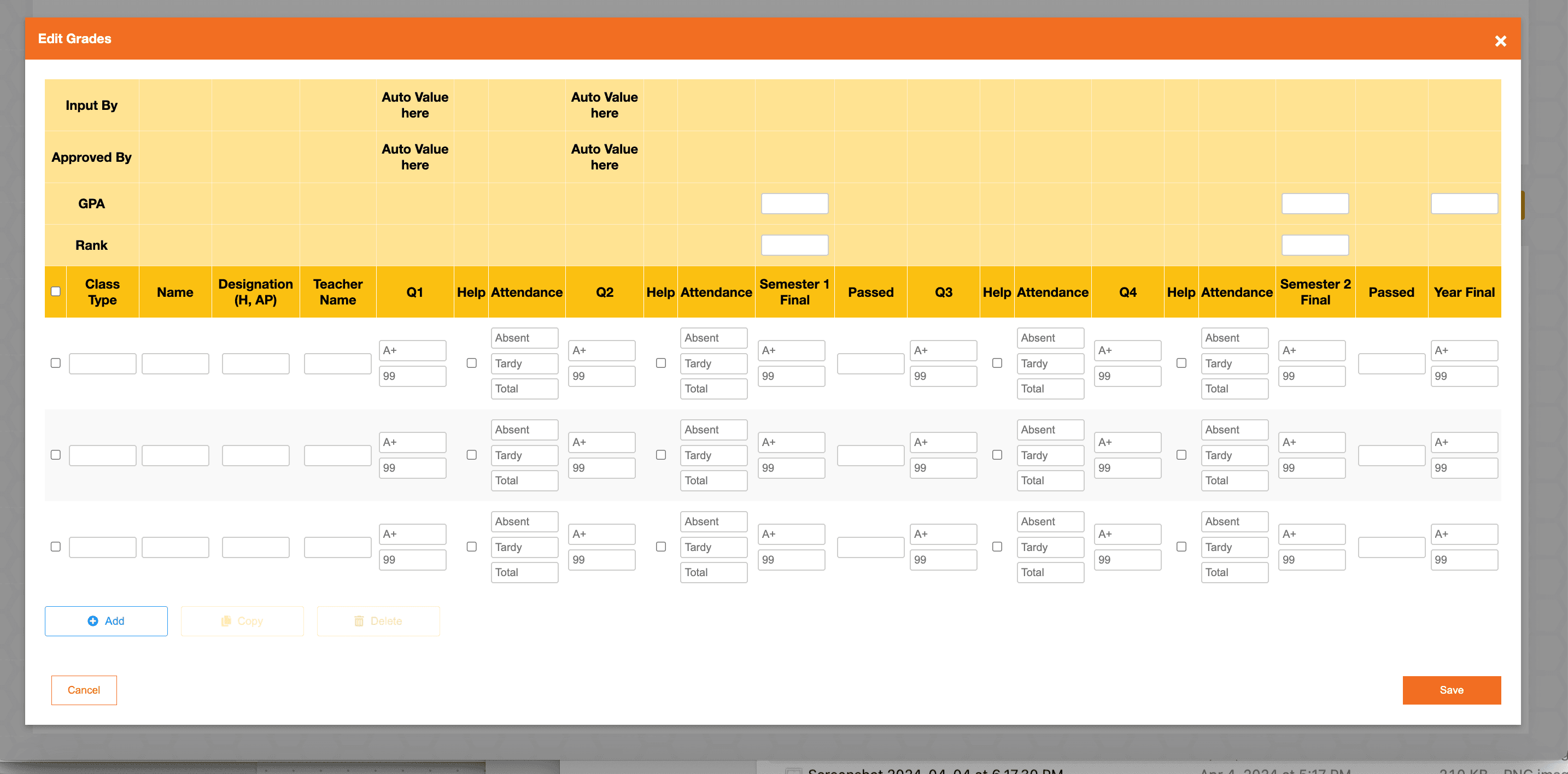
Task: Check the third row's selection checkbox
Action: [55, 547]
